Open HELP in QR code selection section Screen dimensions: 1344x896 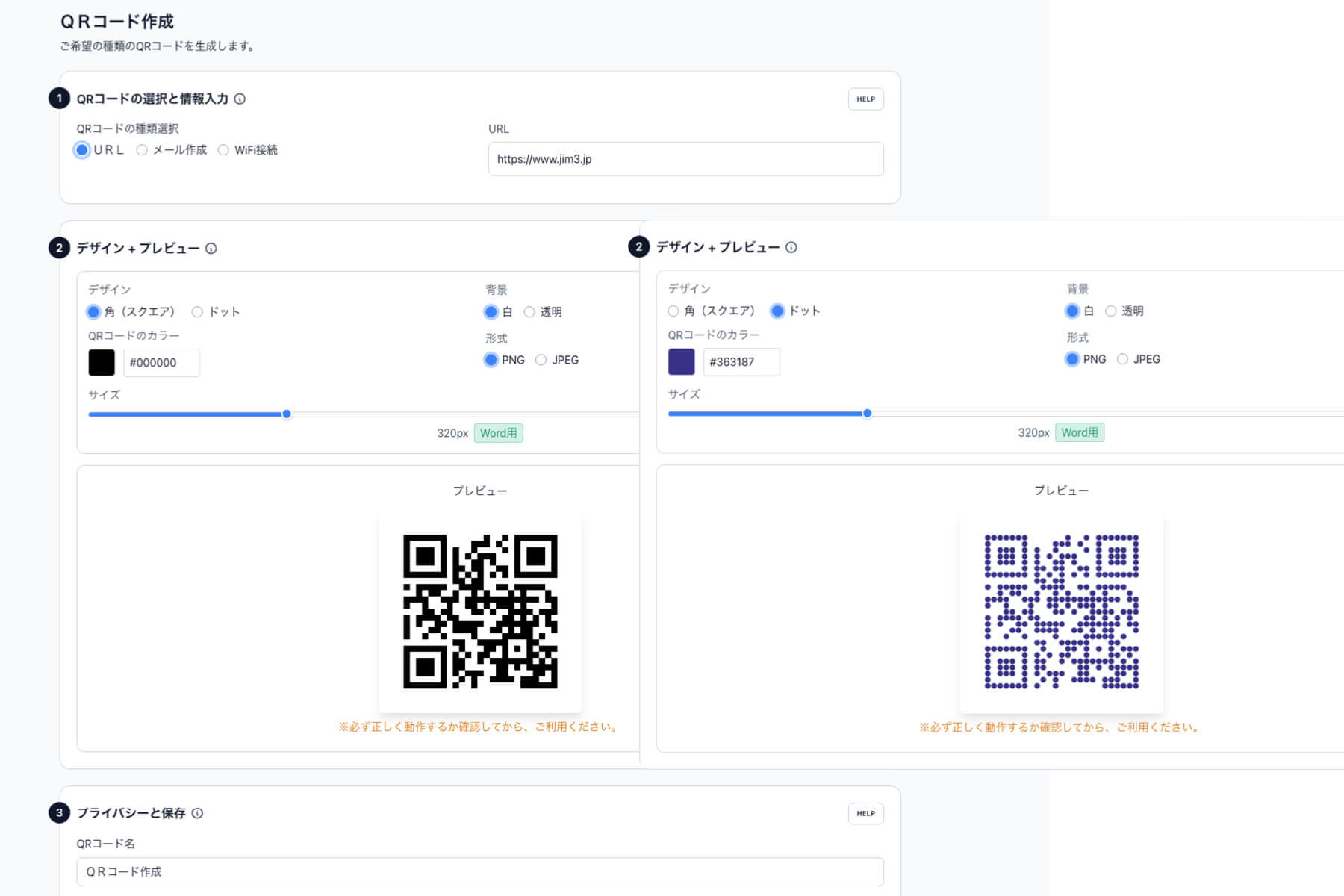865,99
